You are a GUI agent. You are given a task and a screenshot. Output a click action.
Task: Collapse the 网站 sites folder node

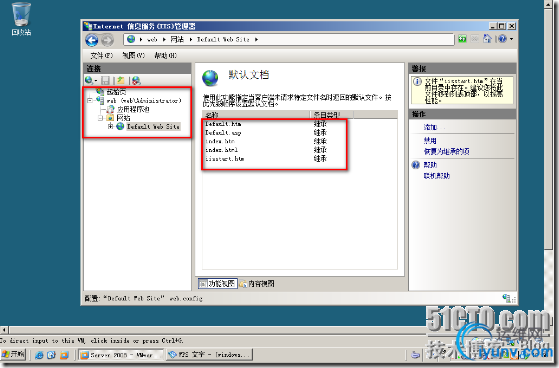[101, 118]
